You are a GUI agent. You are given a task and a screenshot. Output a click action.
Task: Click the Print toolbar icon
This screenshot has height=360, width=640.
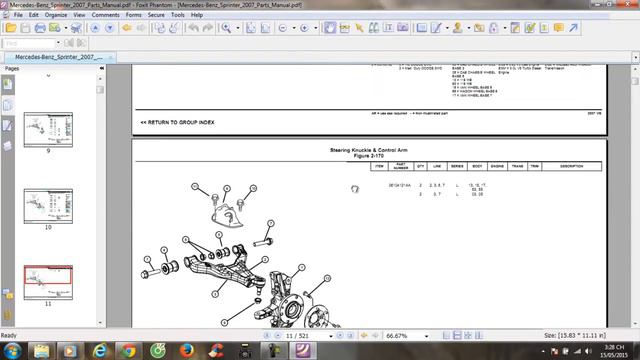coord(40,28)
